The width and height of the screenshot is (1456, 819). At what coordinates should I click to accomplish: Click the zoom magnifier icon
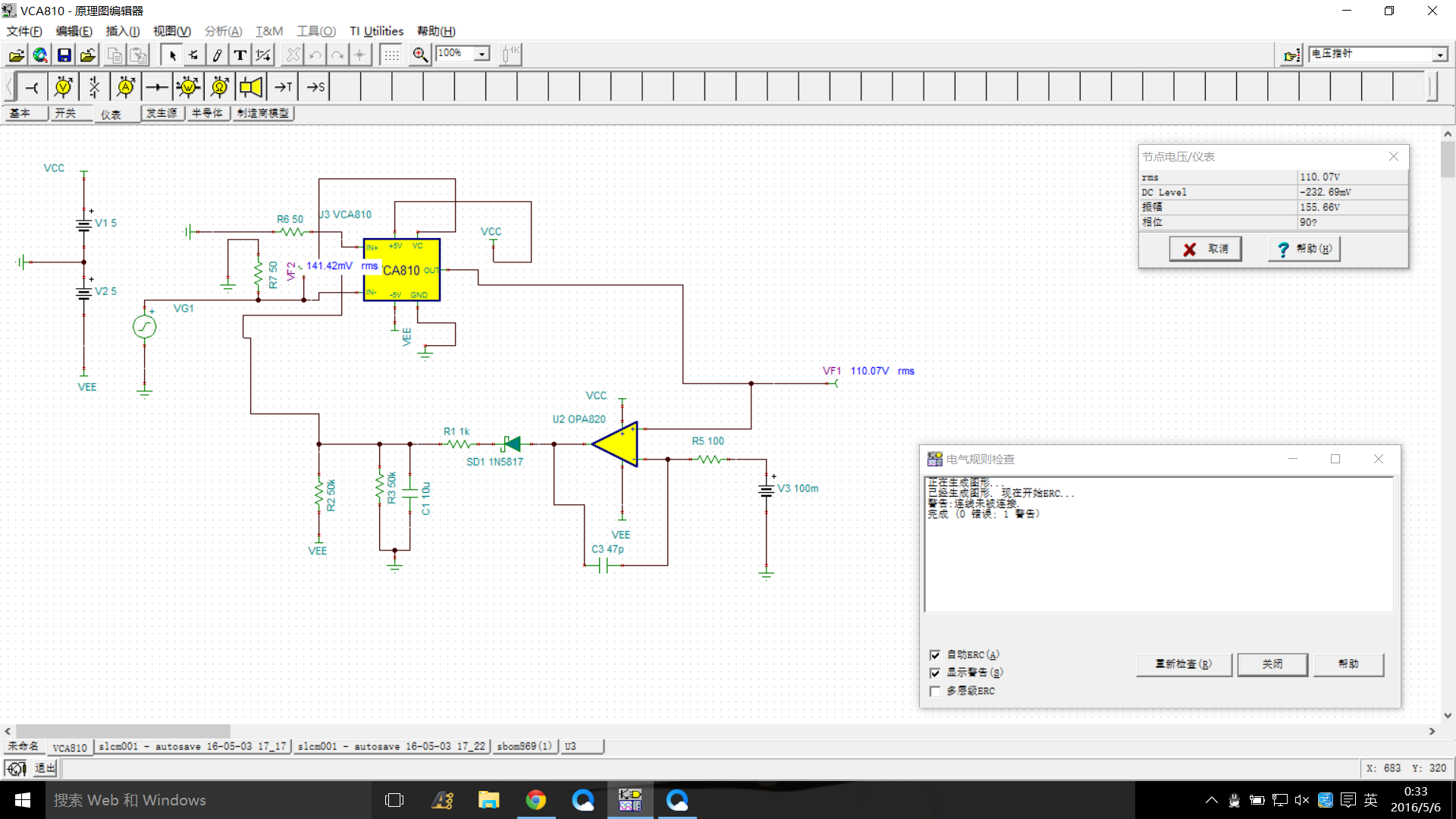pyautogui.click(x=419, y=55)
